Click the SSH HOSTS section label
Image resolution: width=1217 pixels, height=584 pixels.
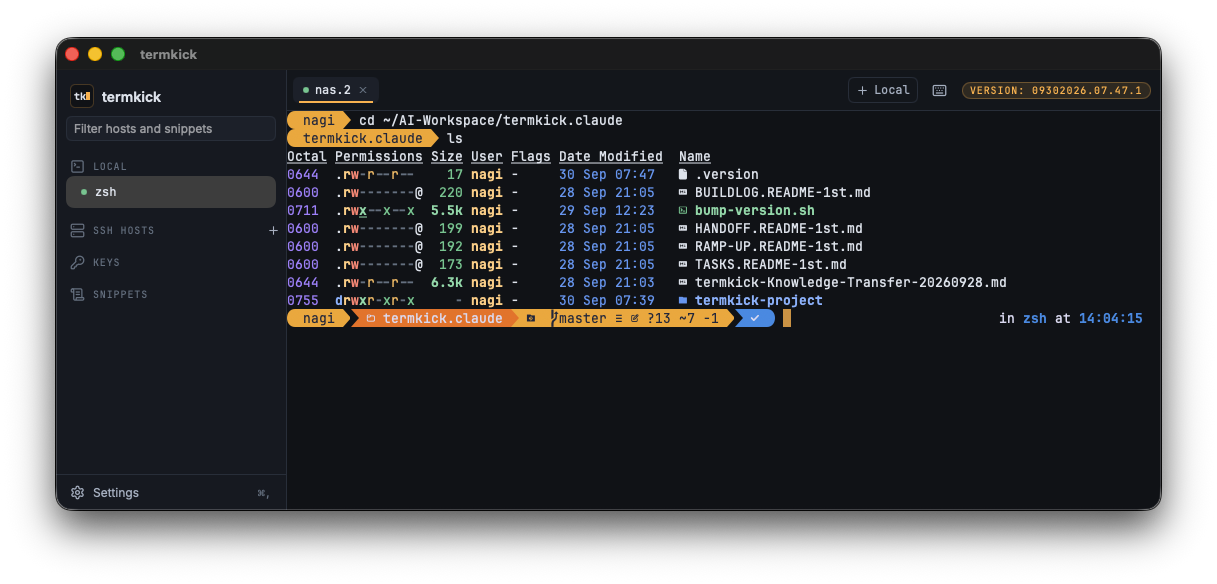(x=124, y=231)
